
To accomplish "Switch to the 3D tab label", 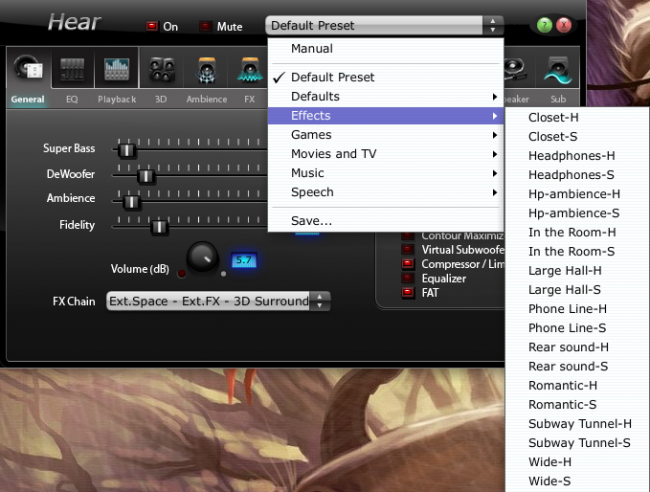I will tap(161, 99).
